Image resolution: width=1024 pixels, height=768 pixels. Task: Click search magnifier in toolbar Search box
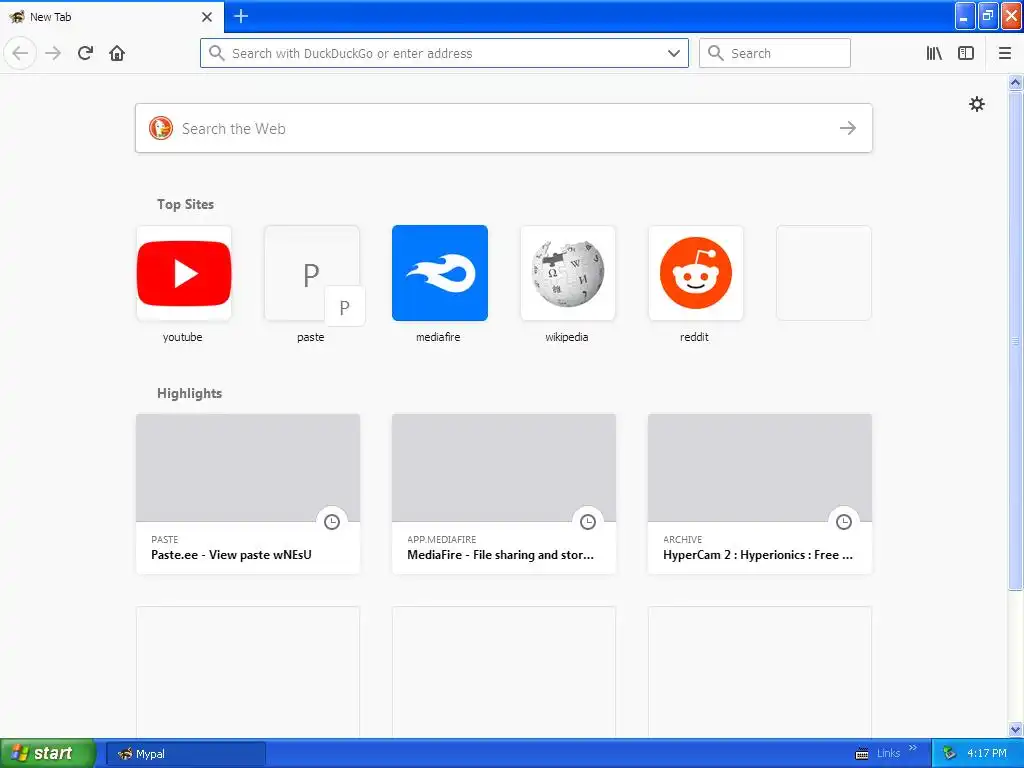716,53
